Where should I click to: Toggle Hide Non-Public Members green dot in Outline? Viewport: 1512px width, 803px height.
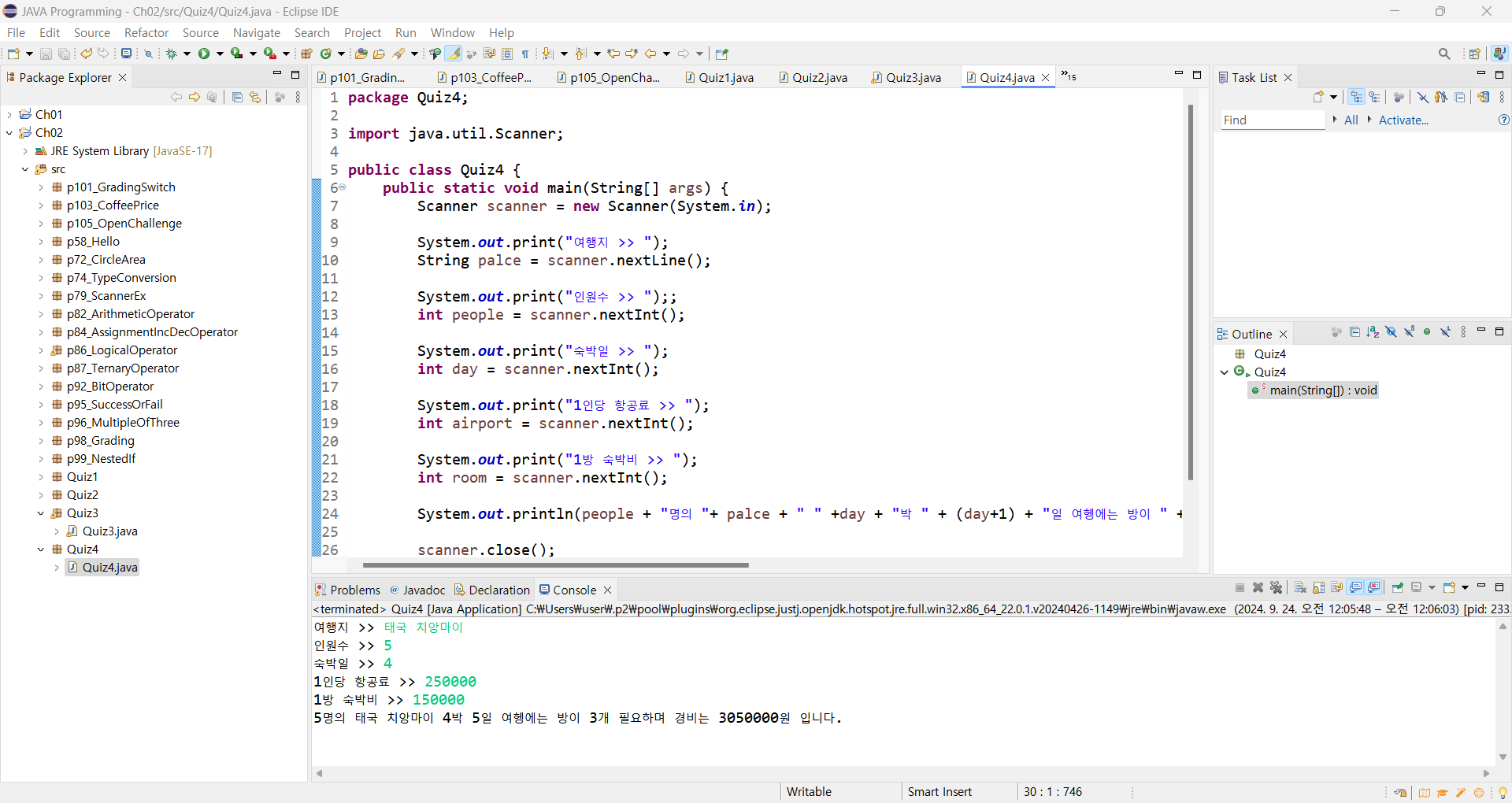(x=1427, y=332)
